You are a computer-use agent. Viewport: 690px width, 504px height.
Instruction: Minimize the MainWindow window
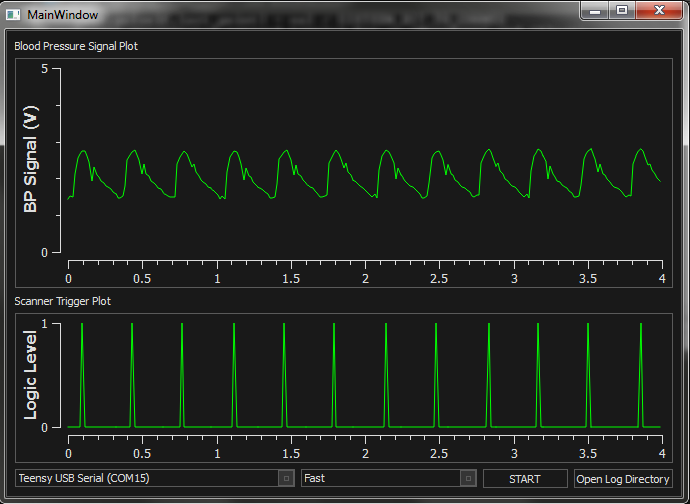coord(595,11)
